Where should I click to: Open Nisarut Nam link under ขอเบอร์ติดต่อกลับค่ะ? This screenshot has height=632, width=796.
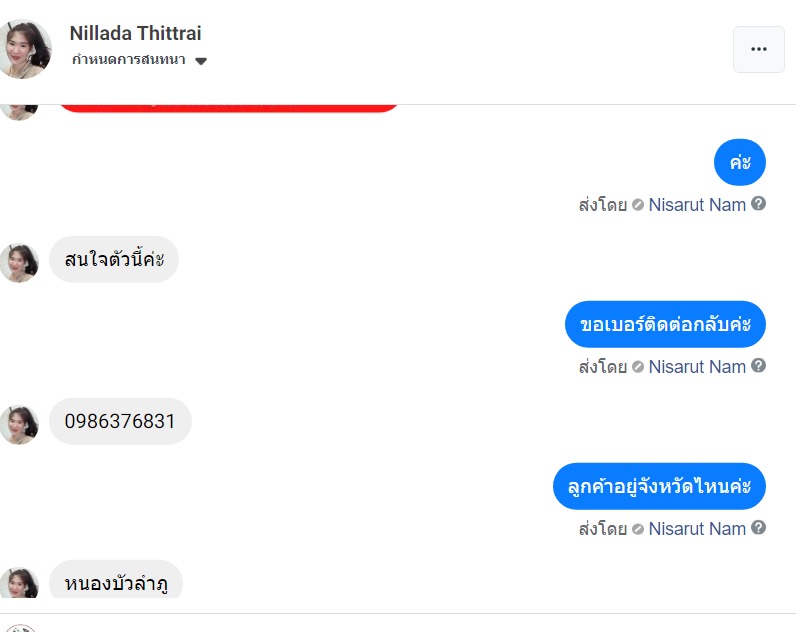tap(697, 367)
